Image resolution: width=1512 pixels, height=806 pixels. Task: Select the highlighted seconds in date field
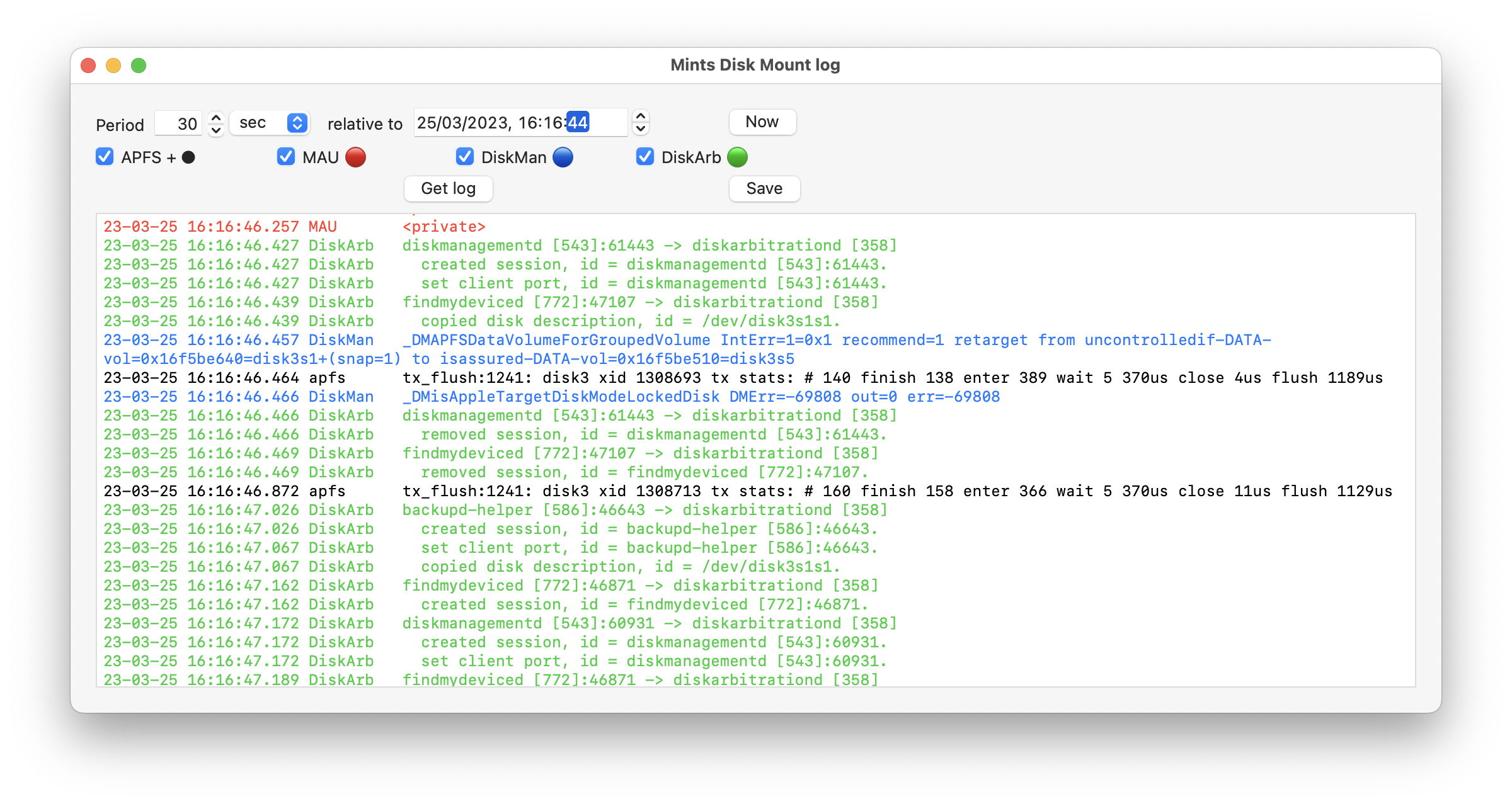pos(577,122)
